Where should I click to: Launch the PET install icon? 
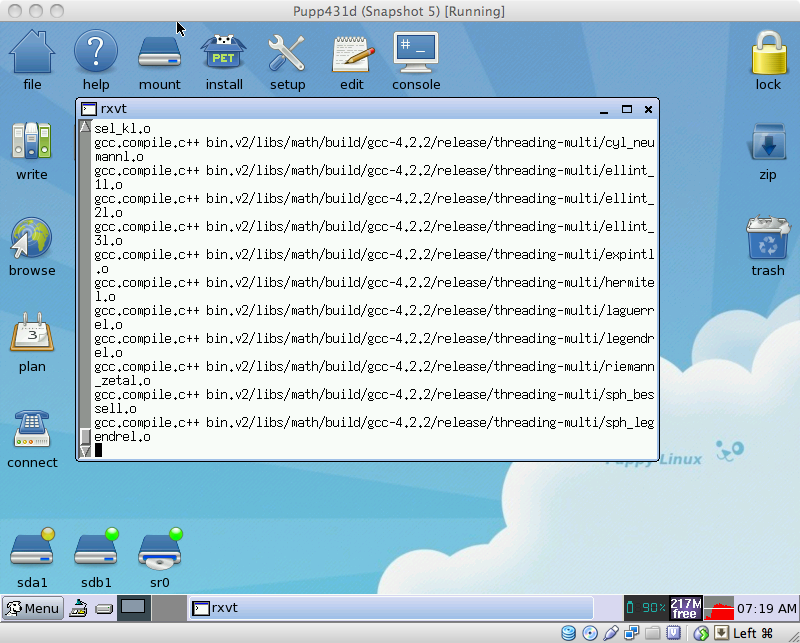tap(223, 53)
